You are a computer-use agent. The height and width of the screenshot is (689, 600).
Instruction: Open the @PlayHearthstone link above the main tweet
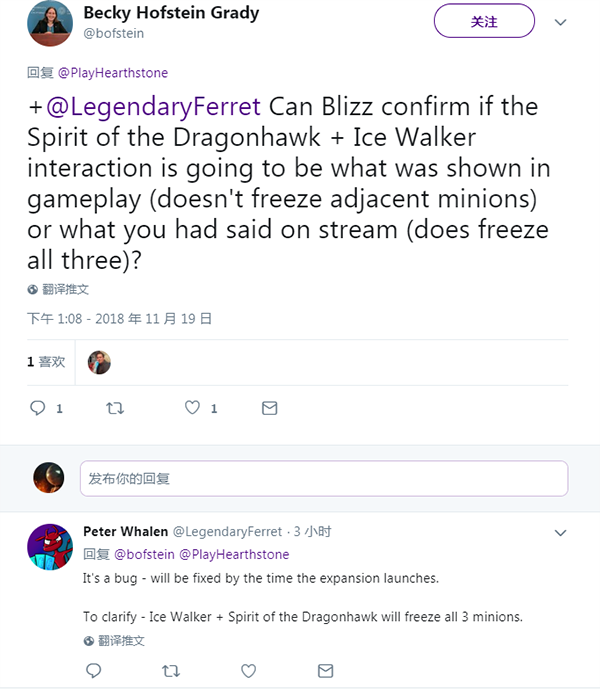pos(113,73)
